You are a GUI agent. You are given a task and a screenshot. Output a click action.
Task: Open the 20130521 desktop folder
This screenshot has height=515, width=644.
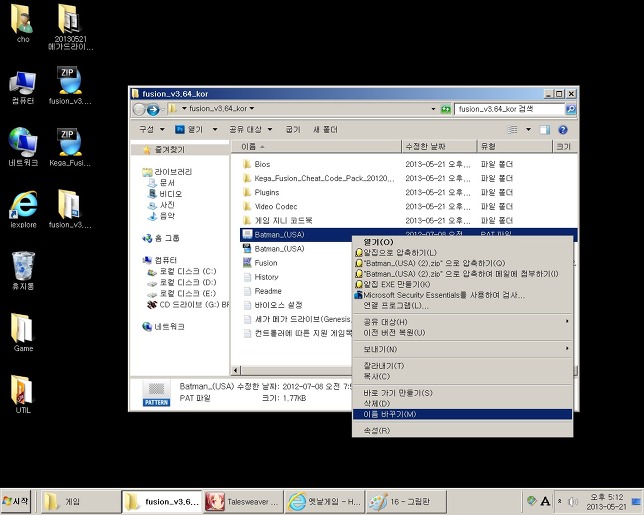click(x=70, y=26)
